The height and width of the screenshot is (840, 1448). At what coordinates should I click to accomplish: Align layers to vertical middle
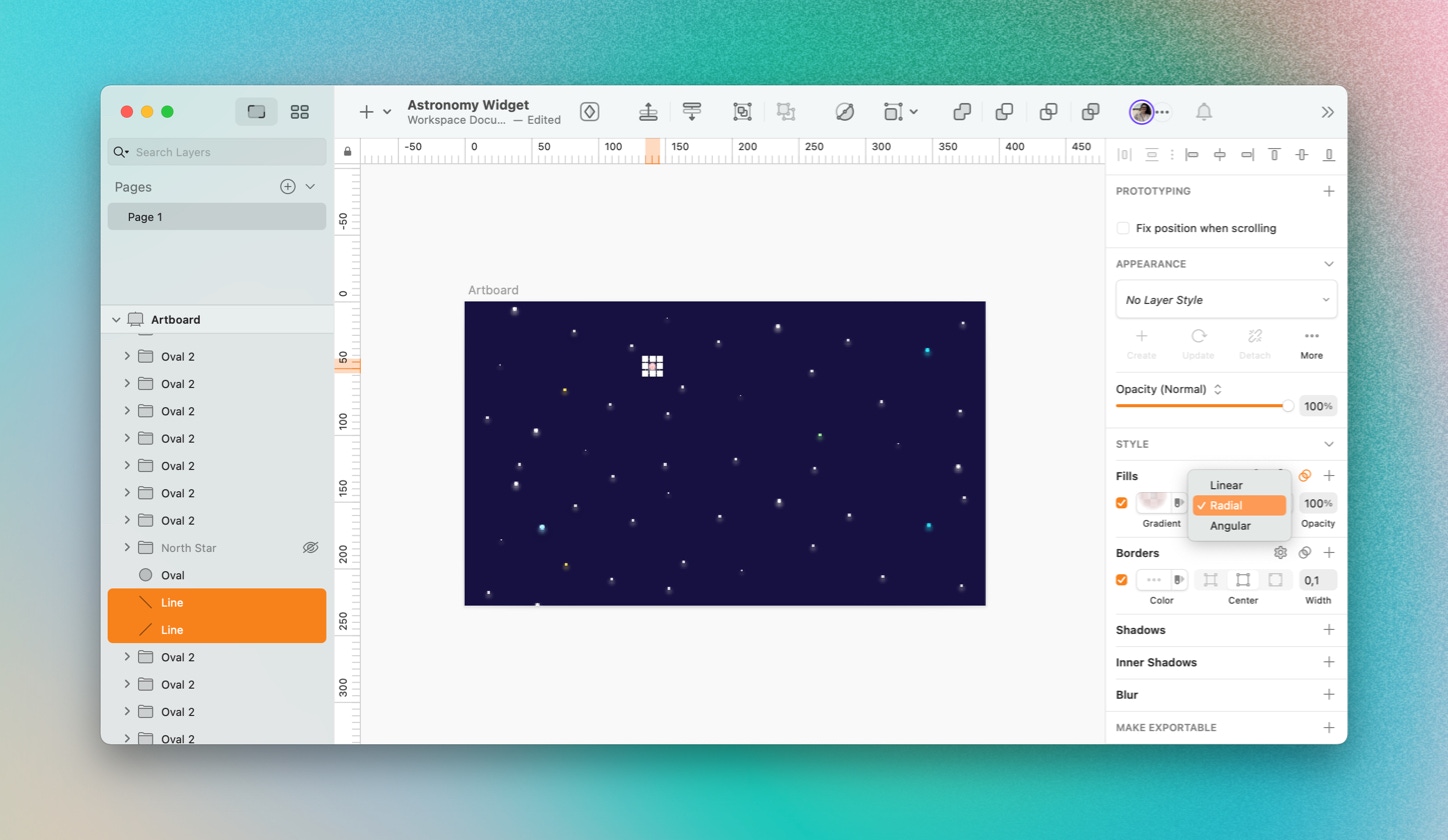[x=1301, y=155]
